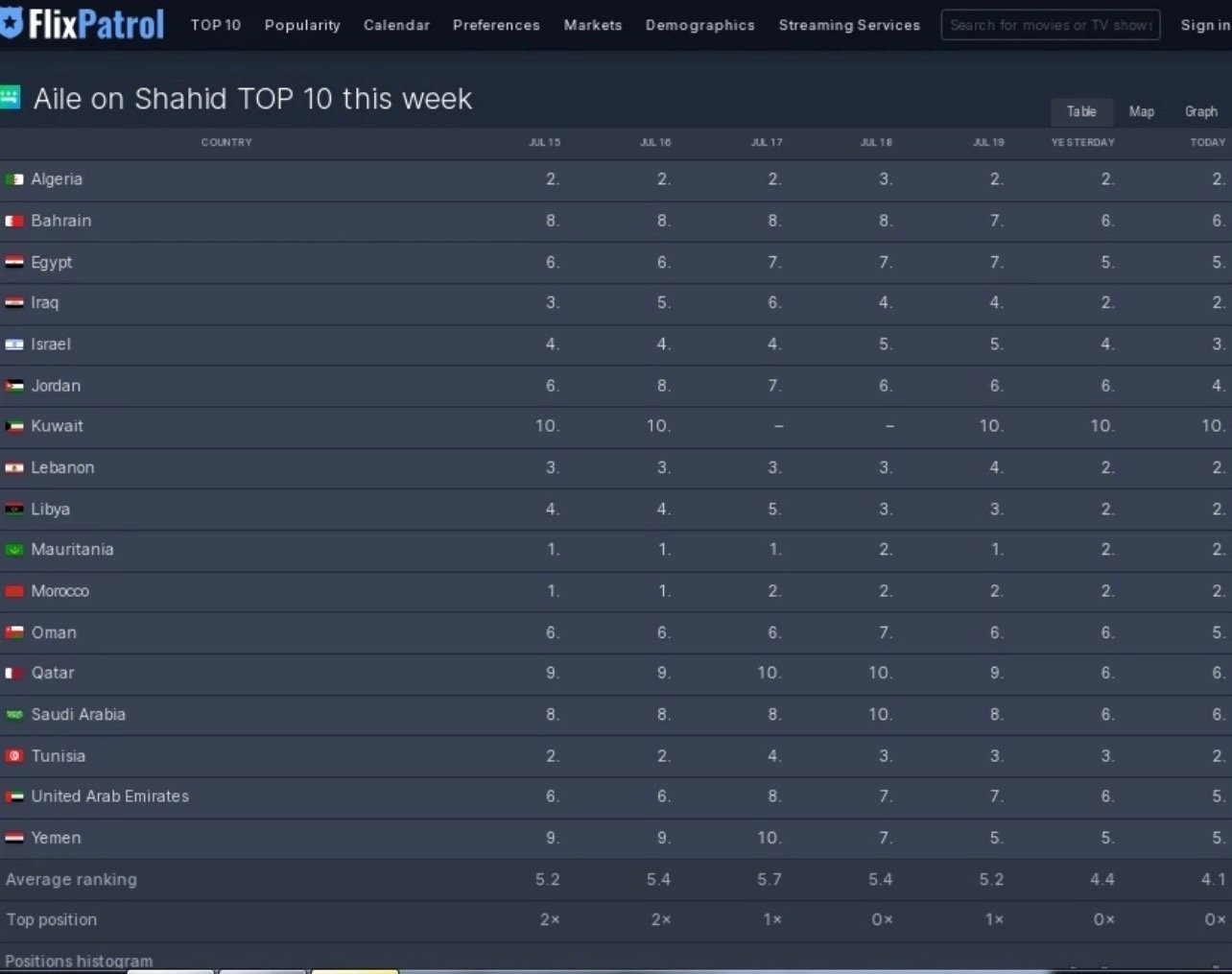Open the TOP 10 menu

coord(216,25)
